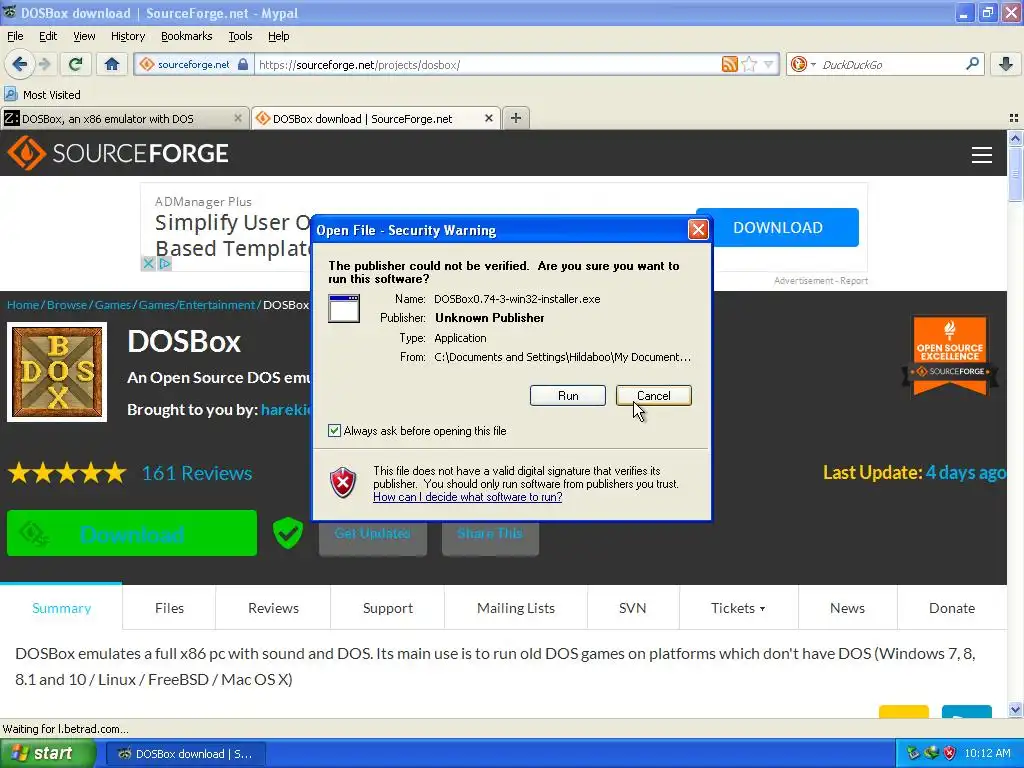1024x768 pixels.
Task: Click the SourceForge logo
Action: coord(118,153)
